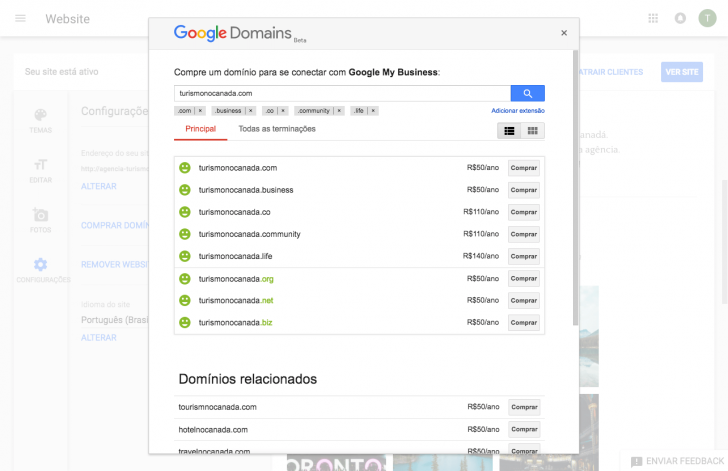Click the blue search magnifier button
Image resolution: width=728 pixels, height=471 pixels.
pyautogui.click(x=527, y=93)
